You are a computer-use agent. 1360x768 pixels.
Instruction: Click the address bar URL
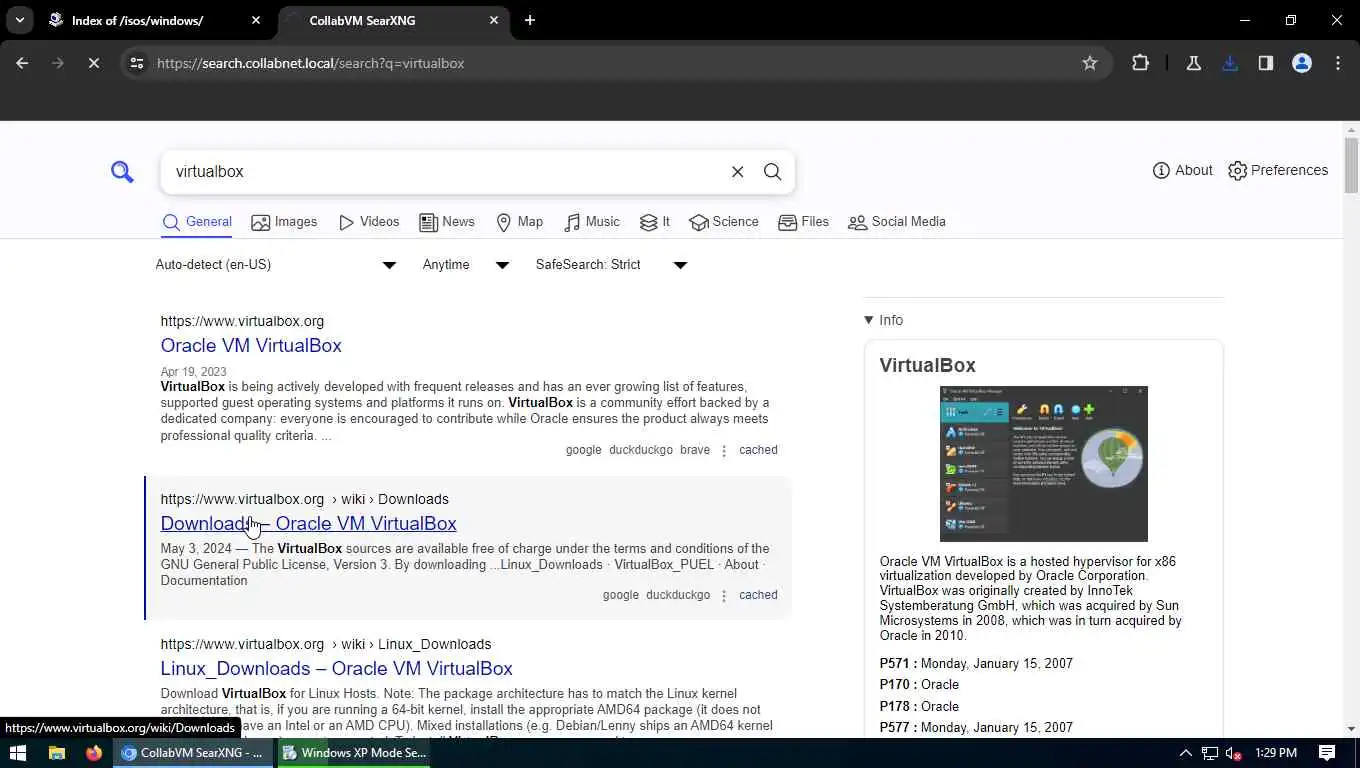(310, 63)
